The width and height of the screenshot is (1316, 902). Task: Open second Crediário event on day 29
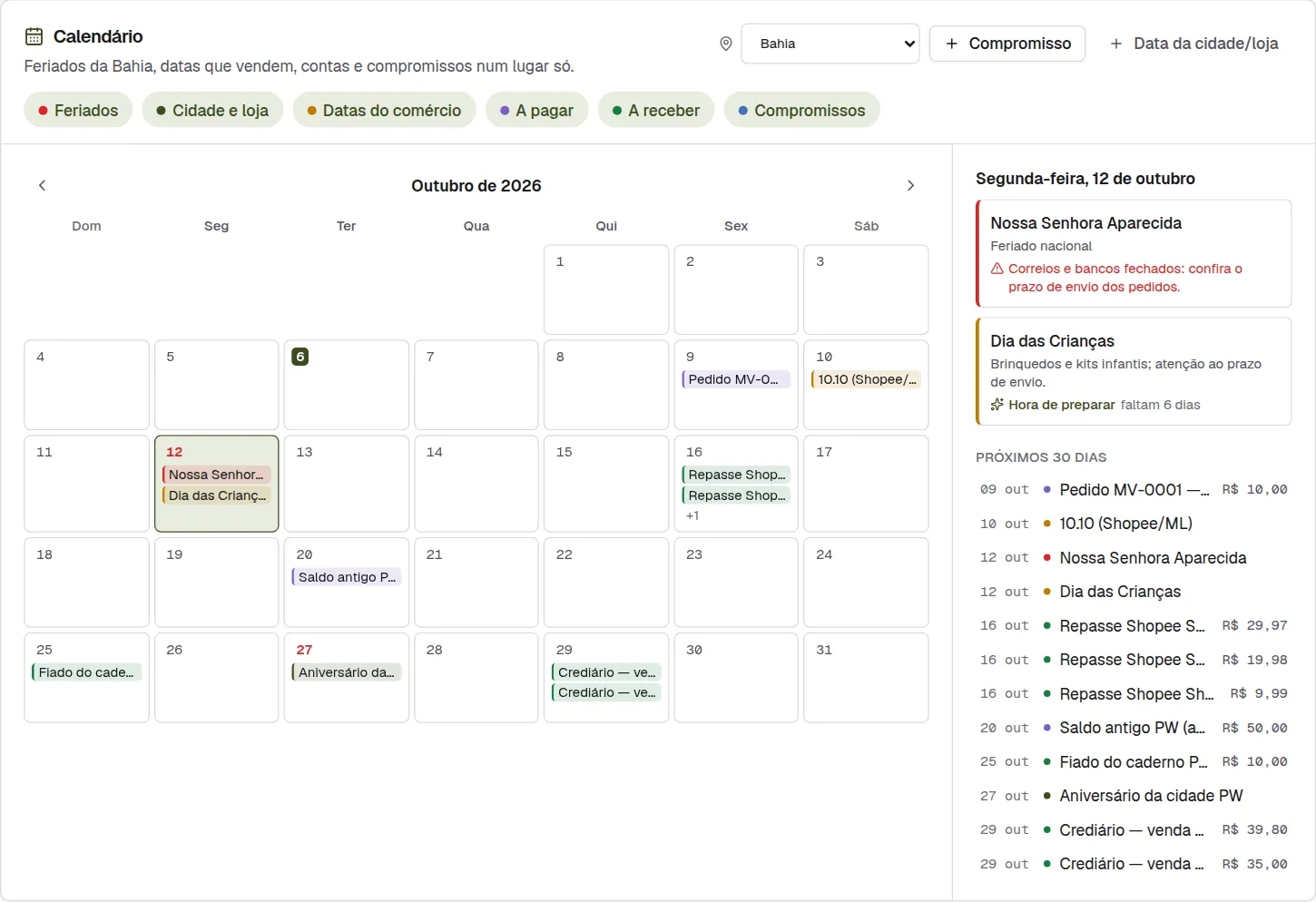[x=606, y=692]
